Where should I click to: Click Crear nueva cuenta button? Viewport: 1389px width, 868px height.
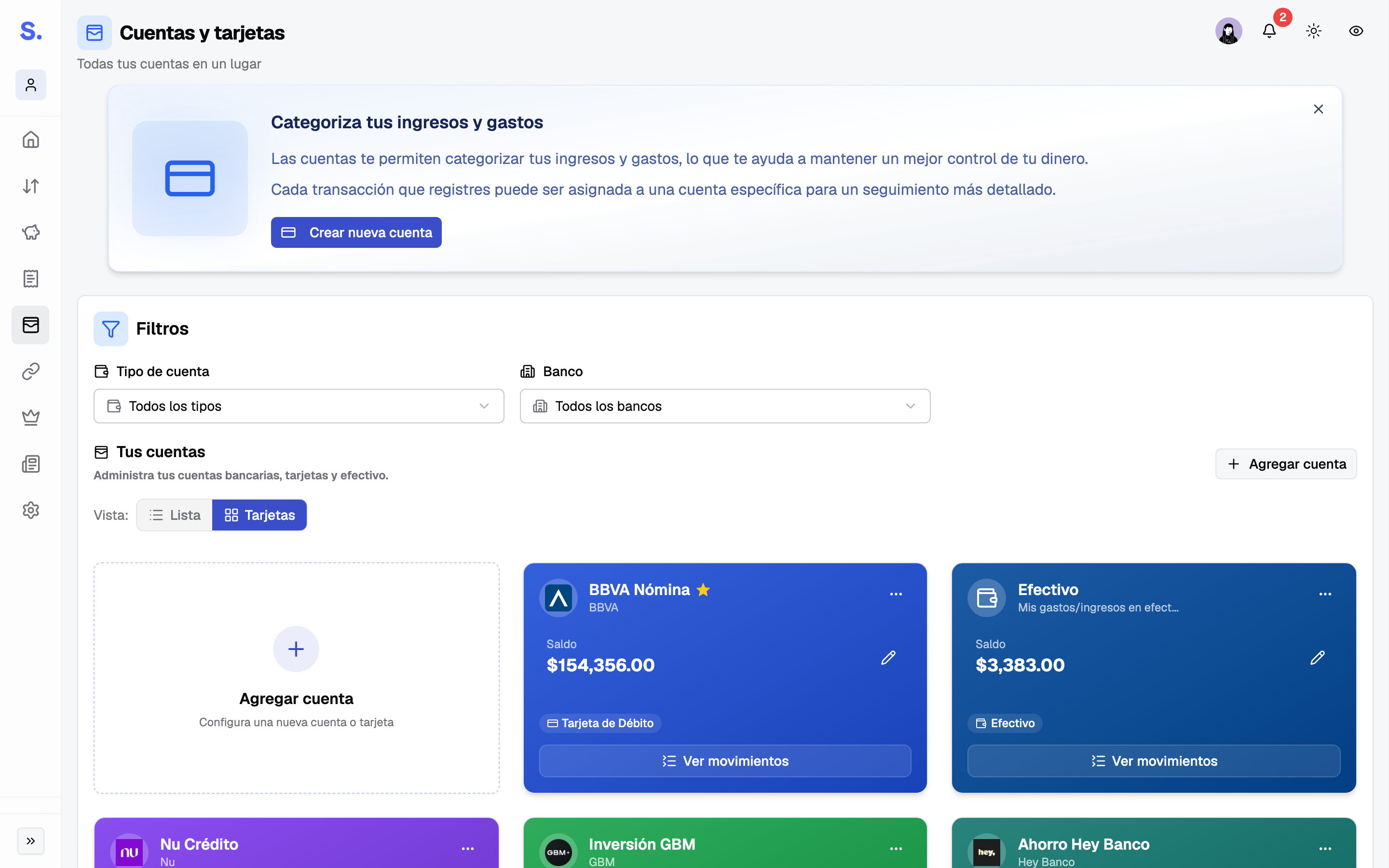tap(356, 232)
